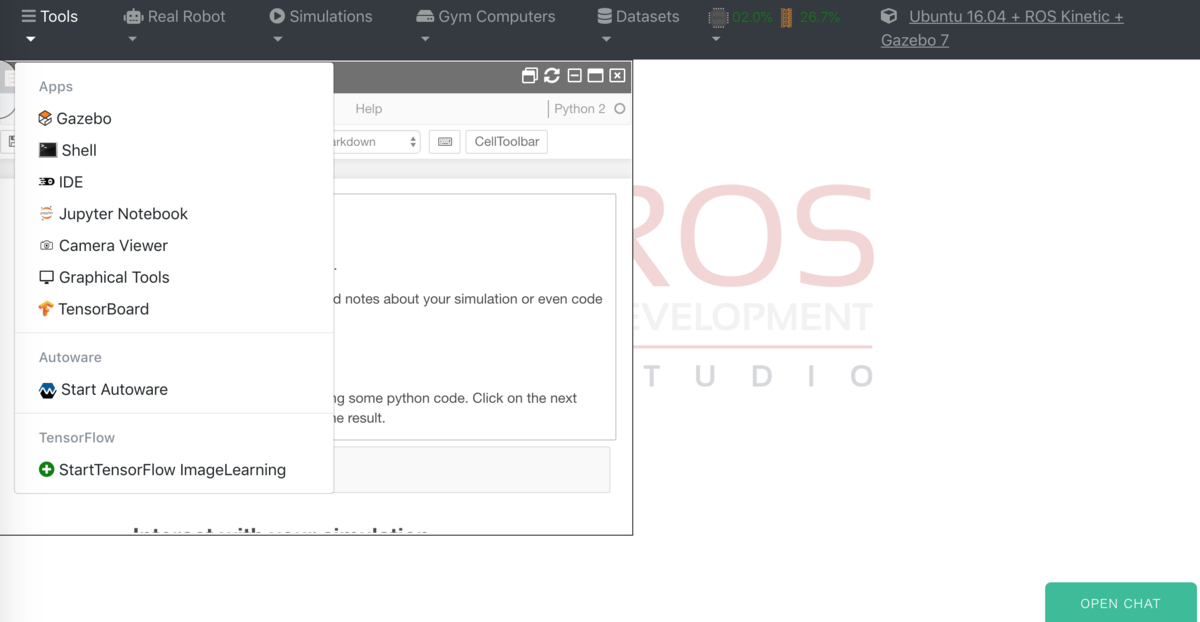Open the cell type Markdown dropdown

pos(375,142)
